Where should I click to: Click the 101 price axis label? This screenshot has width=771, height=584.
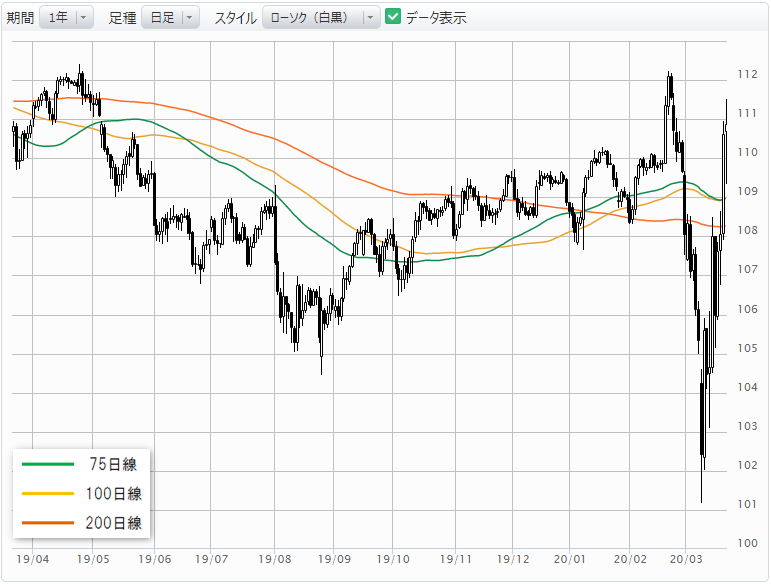click(x=747, y=504)
